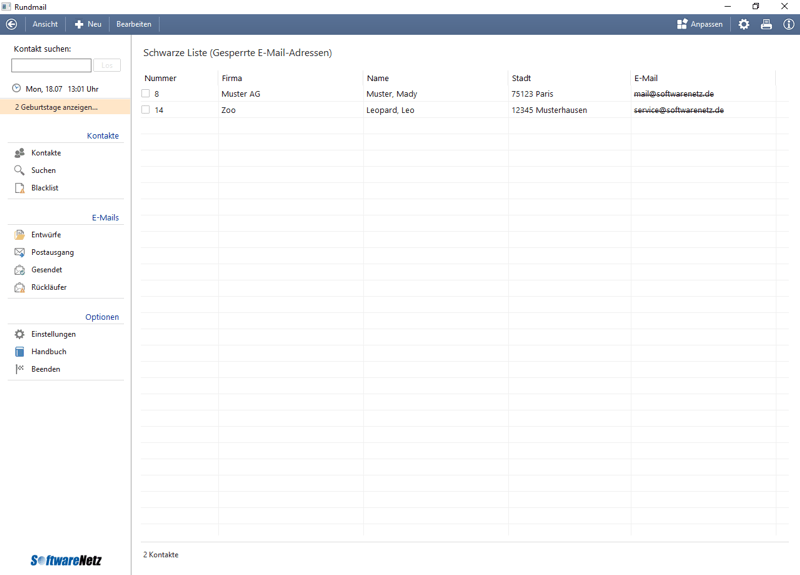800x575 pixels.
Task: Sort the list by the Firma column header
Action: click(232, 78)
